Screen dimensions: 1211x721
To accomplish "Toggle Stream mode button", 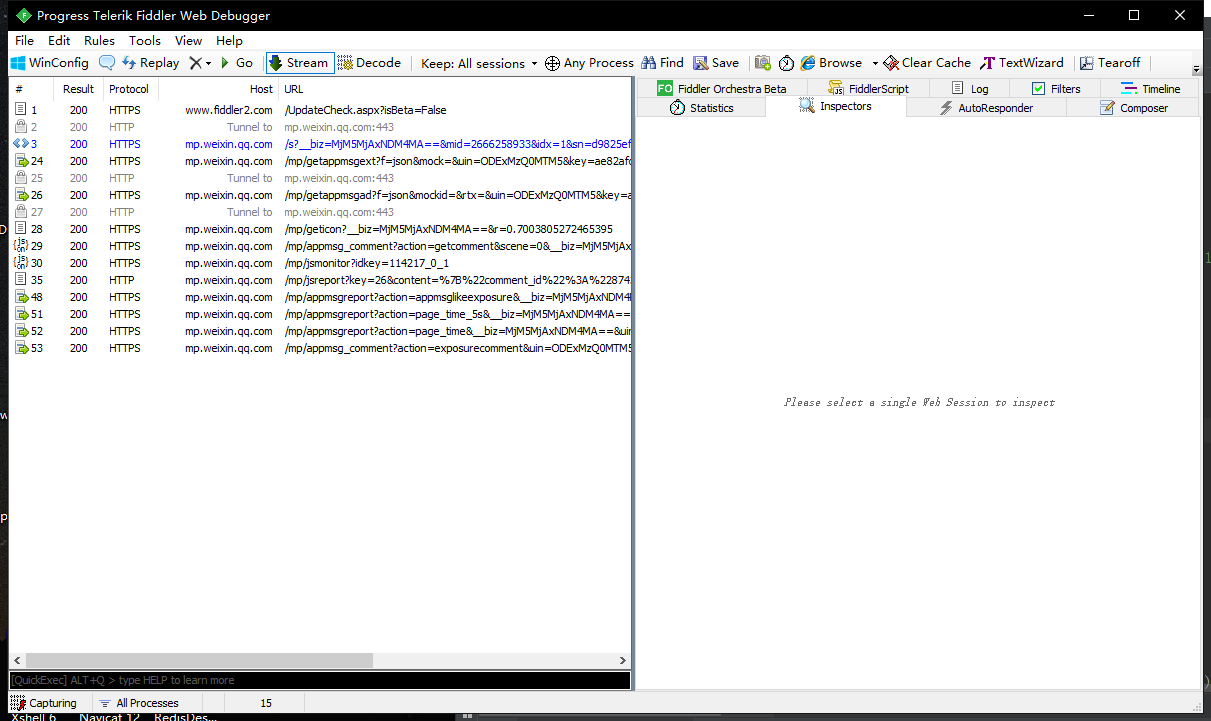I will click(x=299, y=63).
